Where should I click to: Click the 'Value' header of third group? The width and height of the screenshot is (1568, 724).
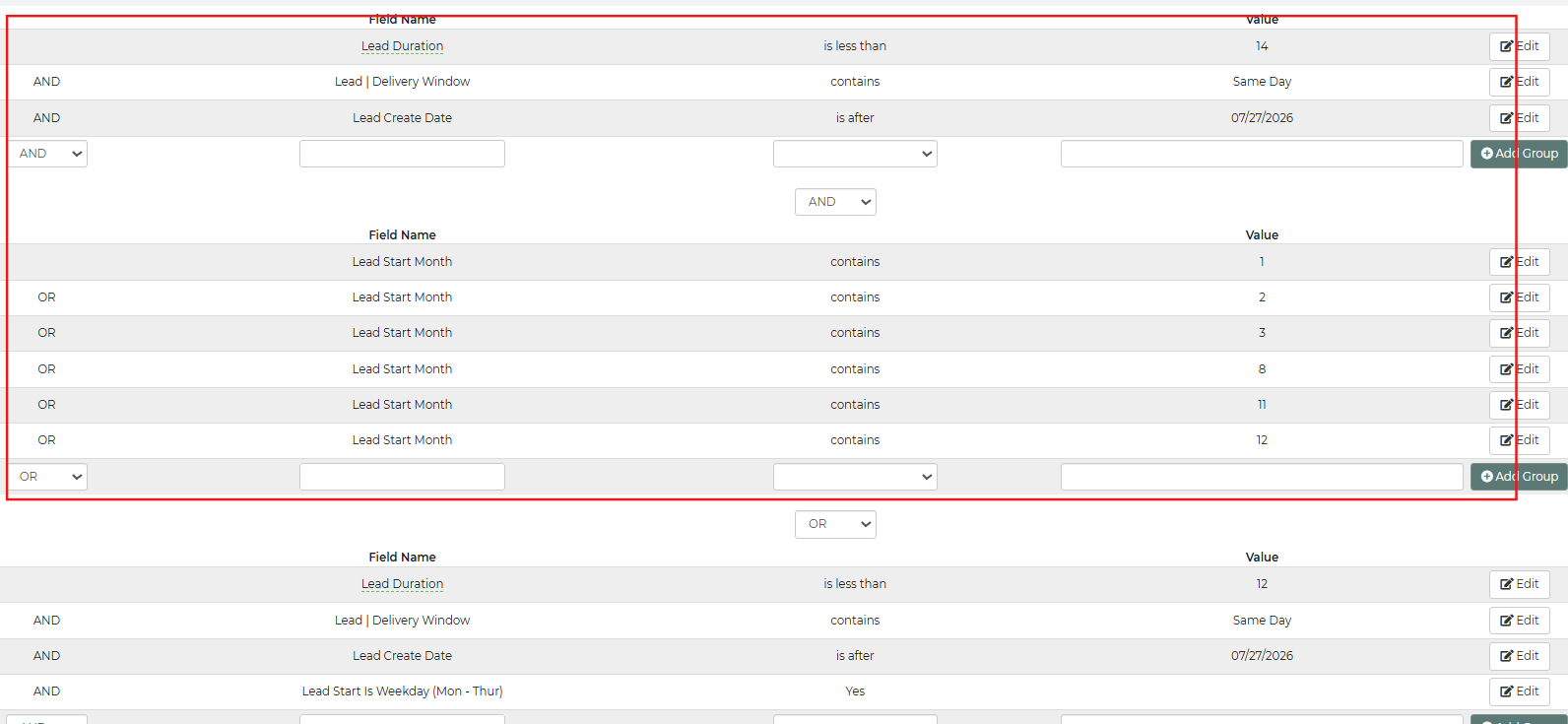point(1262,558)
